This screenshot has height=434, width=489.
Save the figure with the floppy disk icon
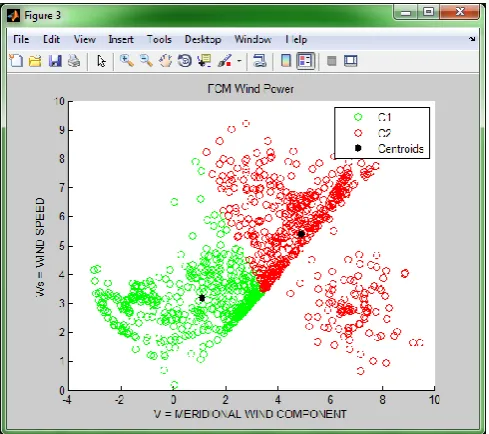pos(55,61)
